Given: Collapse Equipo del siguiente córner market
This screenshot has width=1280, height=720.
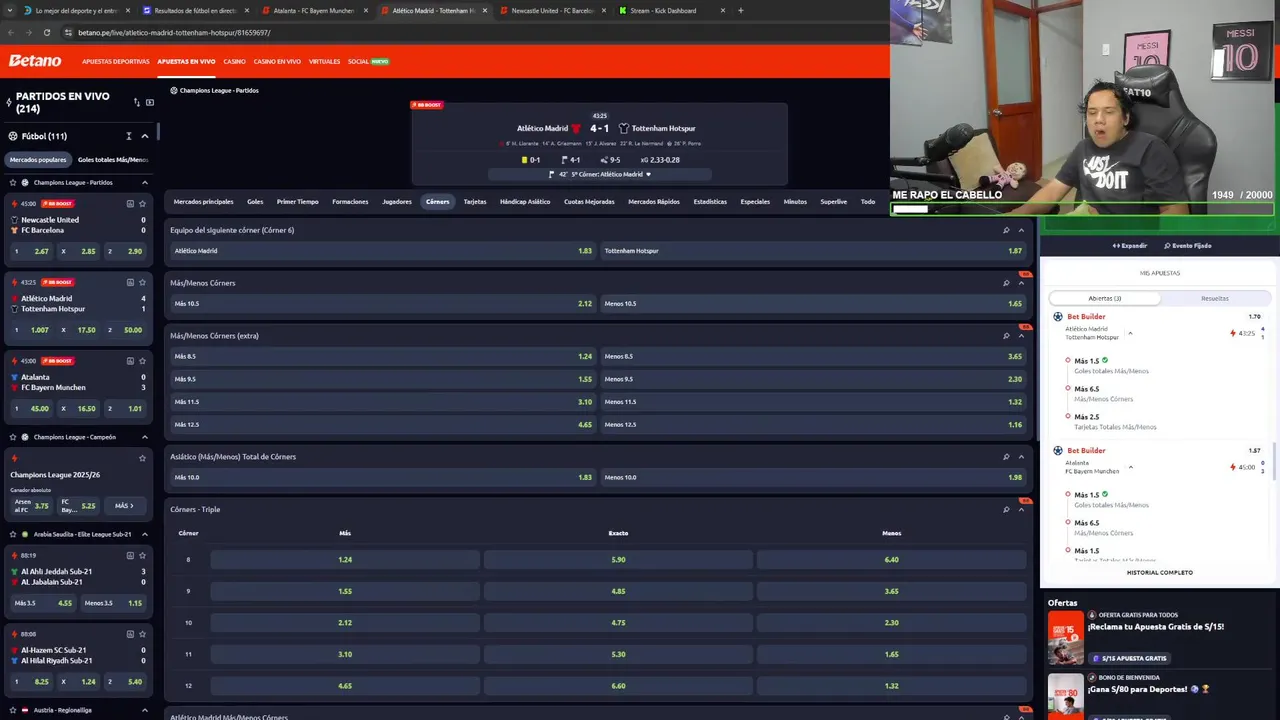Looking at the screenshot, I should pos(1021,230).
